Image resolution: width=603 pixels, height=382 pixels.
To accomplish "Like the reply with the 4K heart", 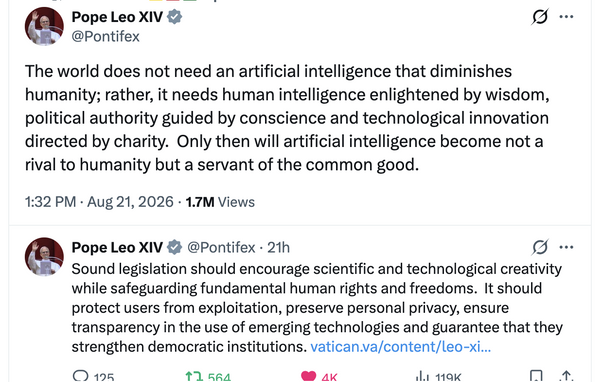I will [308, 376].
